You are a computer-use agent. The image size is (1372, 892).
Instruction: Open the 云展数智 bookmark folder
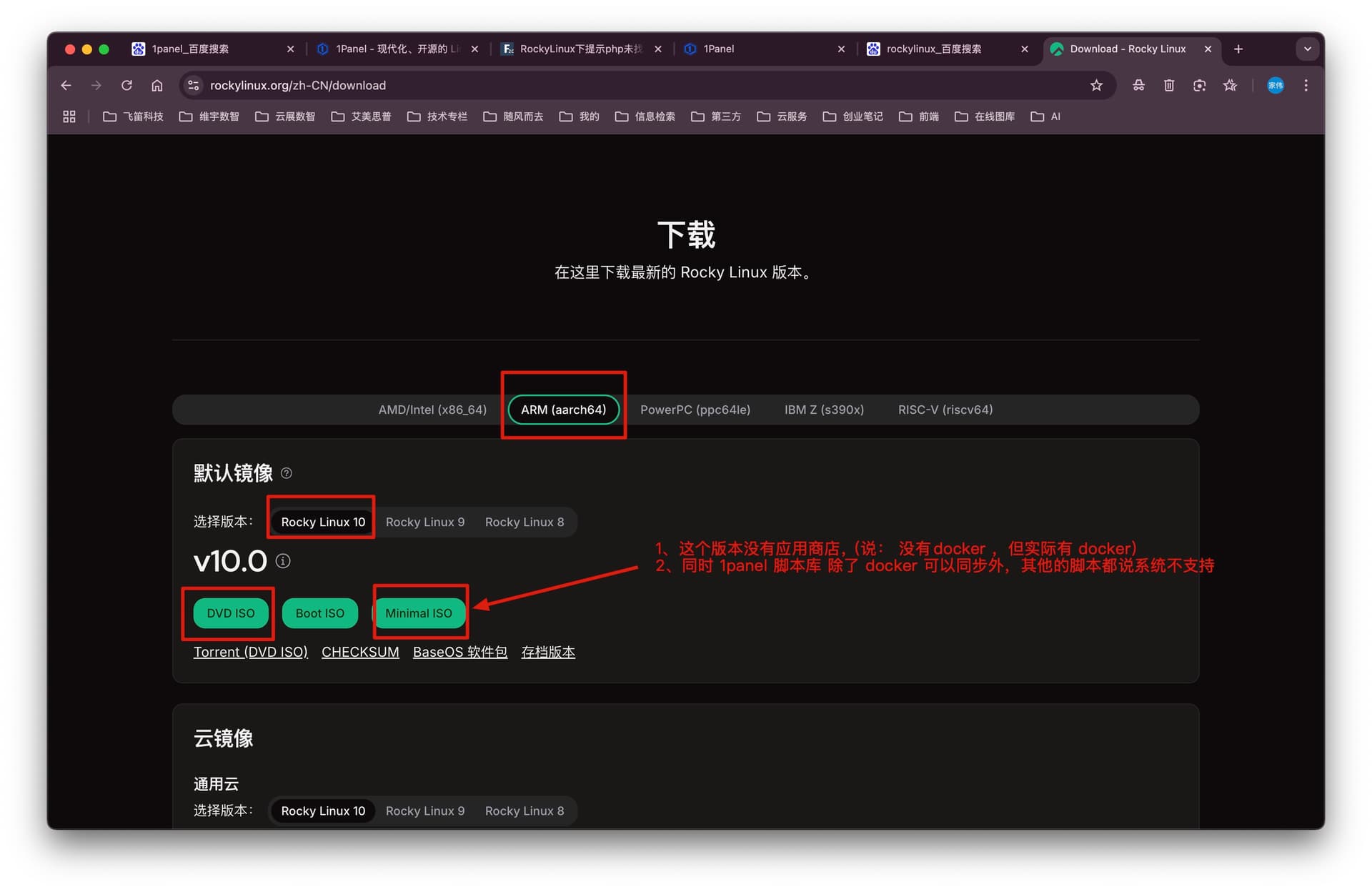[x=285, y=117]
